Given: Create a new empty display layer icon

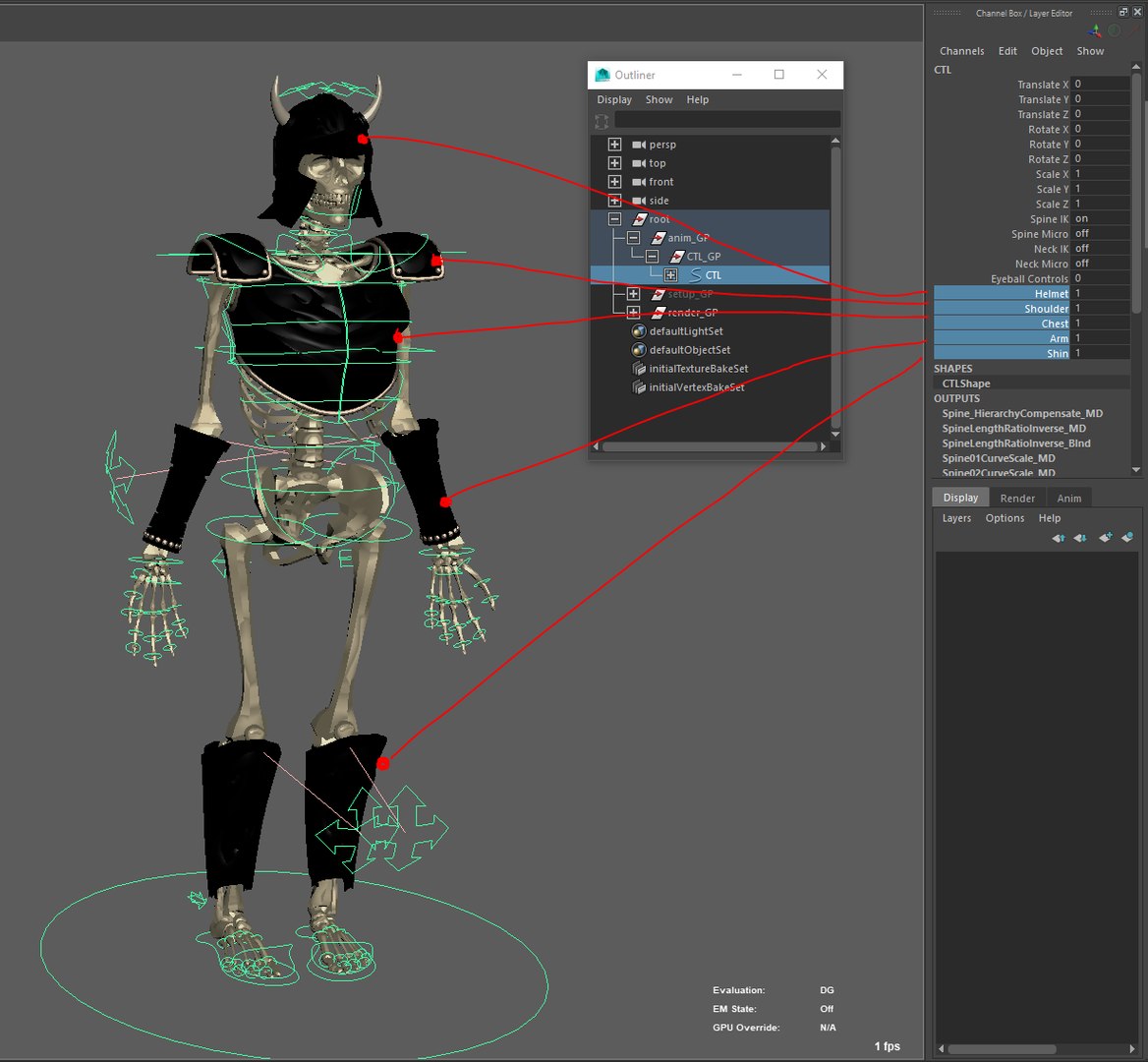Looking at the screenshot, I should pos(1106,538).
